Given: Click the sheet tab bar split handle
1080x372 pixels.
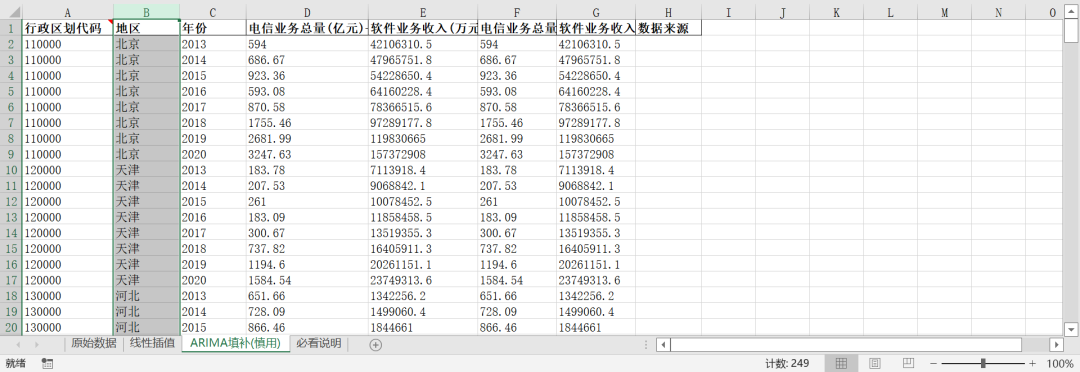Looking at the screenshot, I should (645, 344).
